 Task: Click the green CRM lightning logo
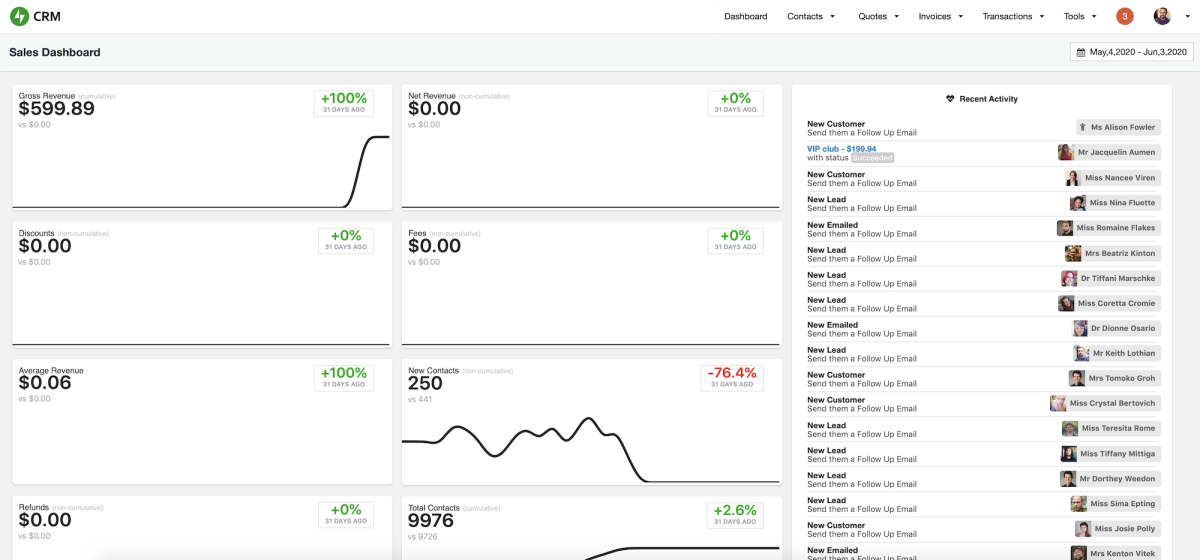[19, 16]
